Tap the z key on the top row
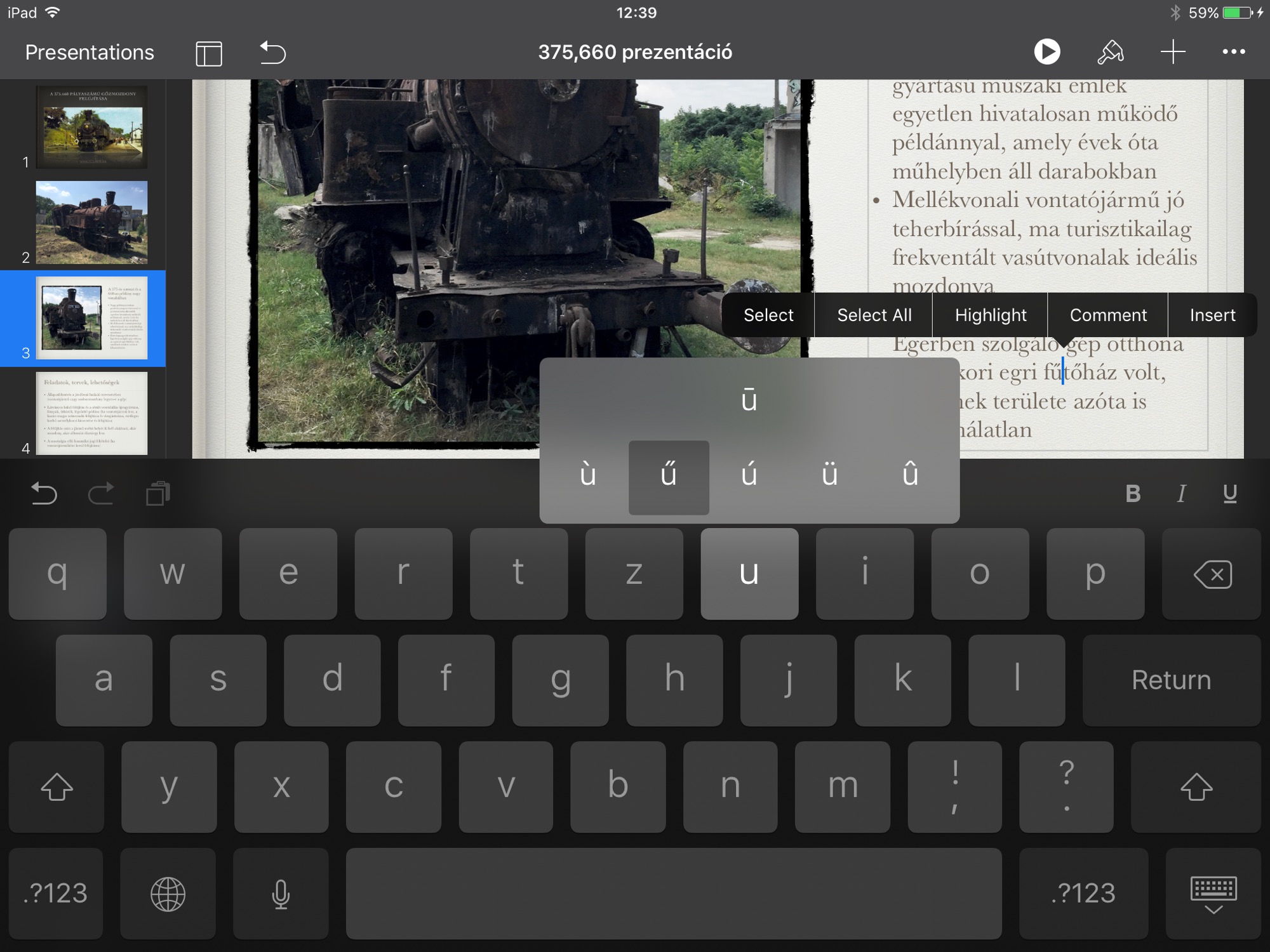 pyautogui.click(x=634, y=574)
